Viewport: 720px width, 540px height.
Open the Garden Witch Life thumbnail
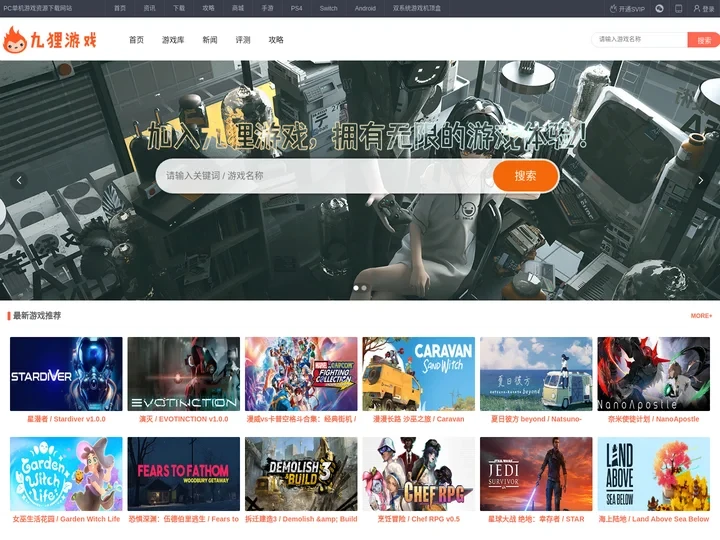(66, 474)
